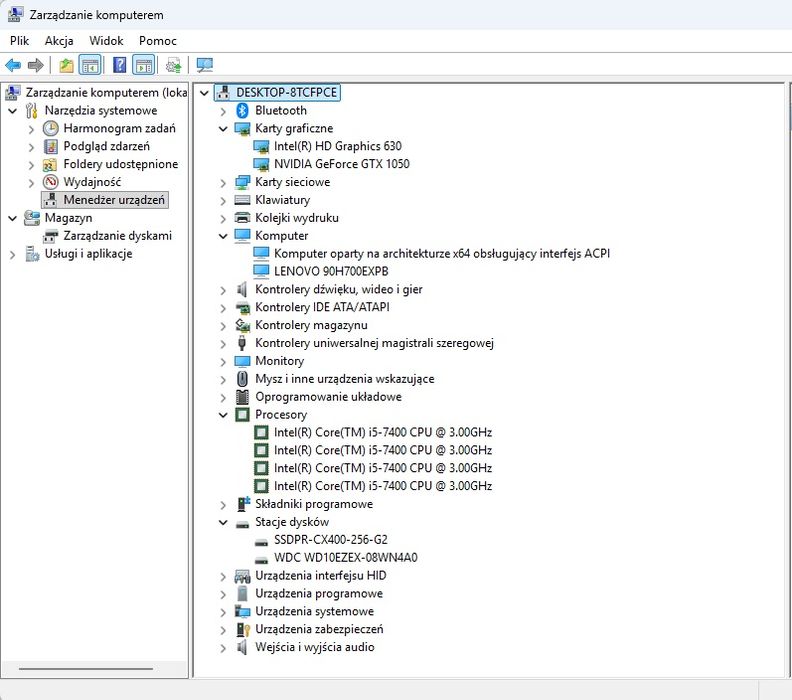Click the Up one level folder icon
The image size is (792, 700).
[x=66, y=65]
